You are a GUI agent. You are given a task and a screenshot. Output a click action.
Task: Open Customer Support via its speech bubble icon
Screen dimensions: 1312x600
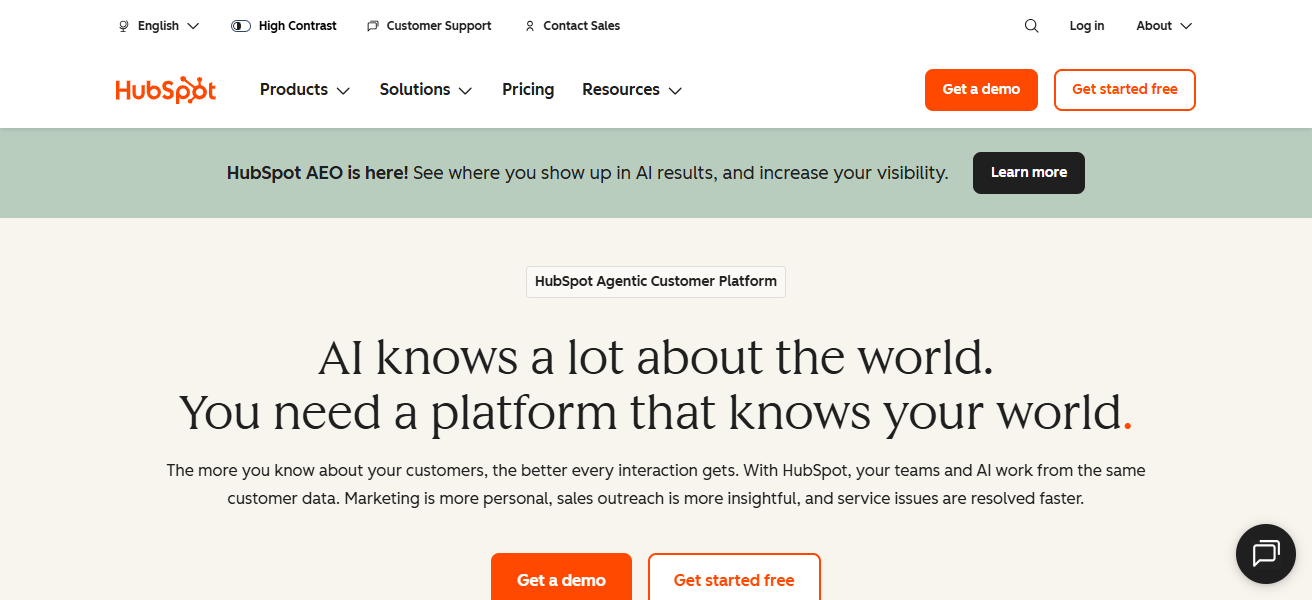tap(373, 25)
